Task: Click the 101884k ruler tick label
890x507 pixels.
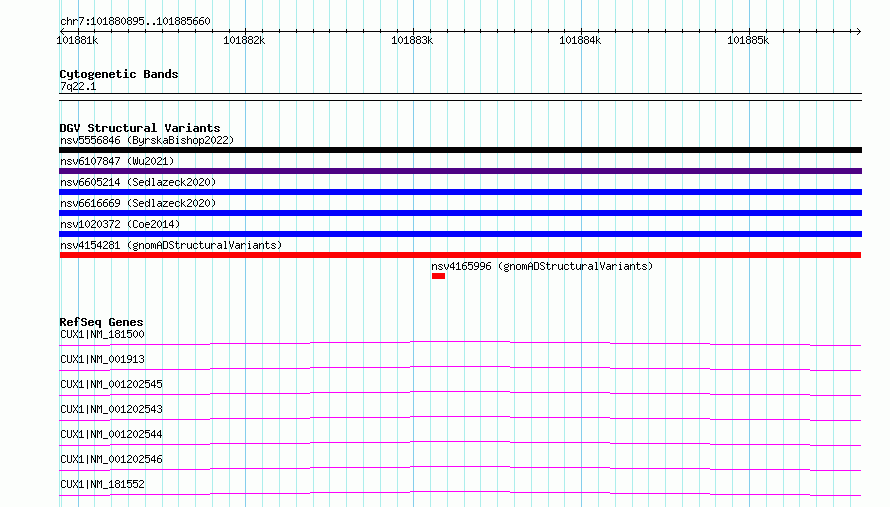Action: tap(580, 40)
